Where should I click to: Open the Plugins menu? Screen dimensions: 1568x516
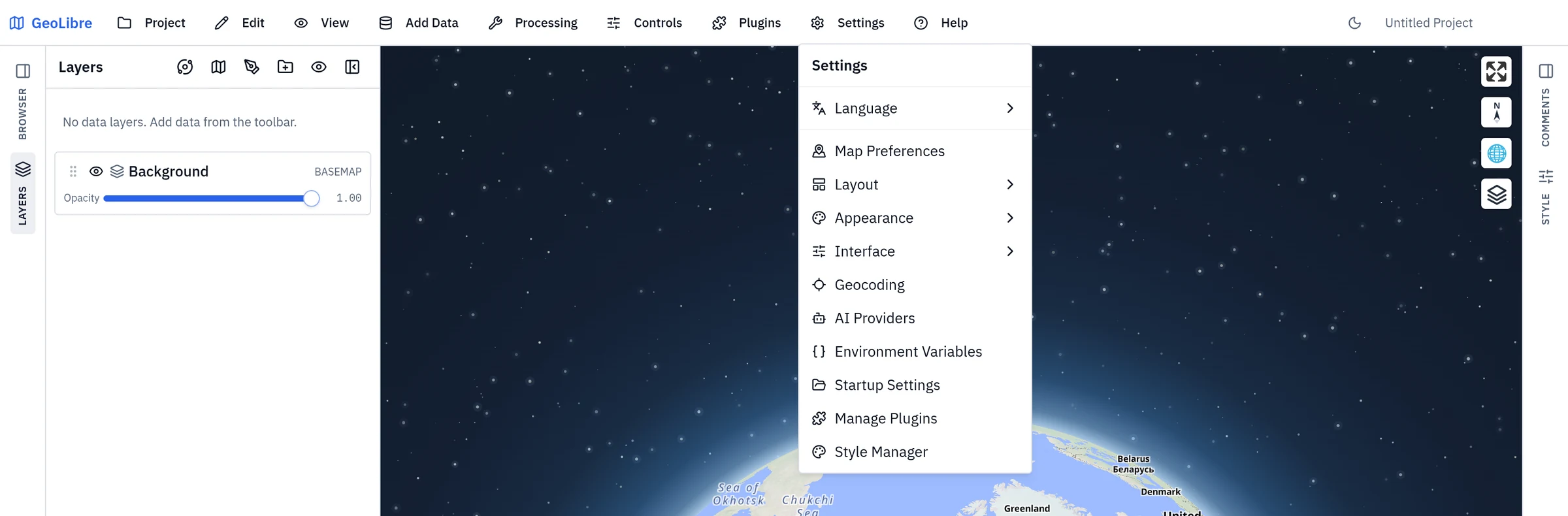click(x=746, y=23)
